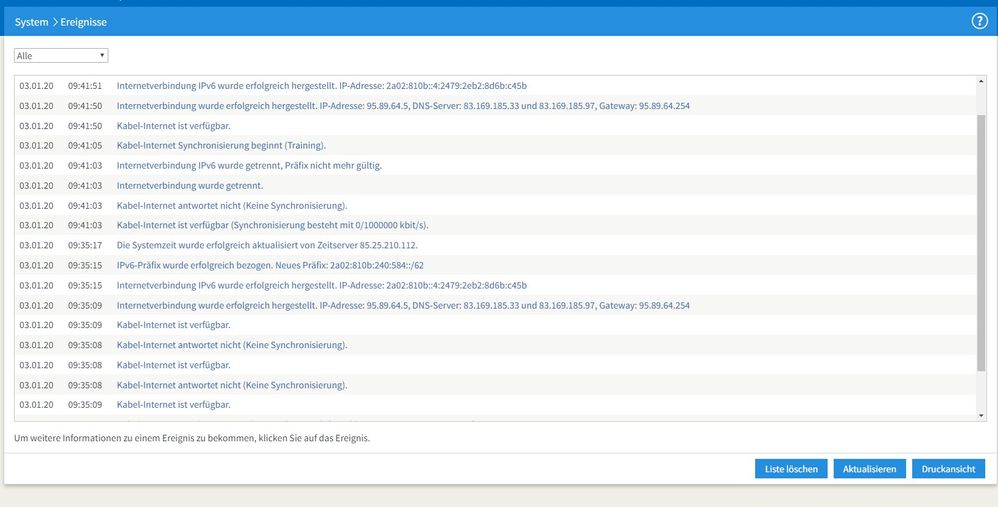Click 'IPv6-Präfix wurde erfolgreich bezogen' event
The height and width of the screenshot is (507, 998).
495,265
